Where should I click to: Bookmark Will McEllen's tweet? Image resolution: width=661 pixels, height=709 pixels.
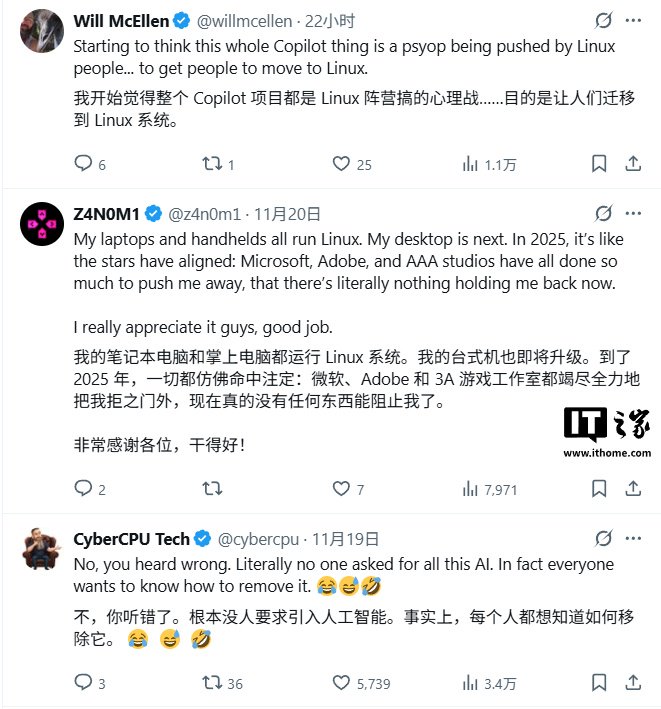pyautogui.click(x=599, y=163)
